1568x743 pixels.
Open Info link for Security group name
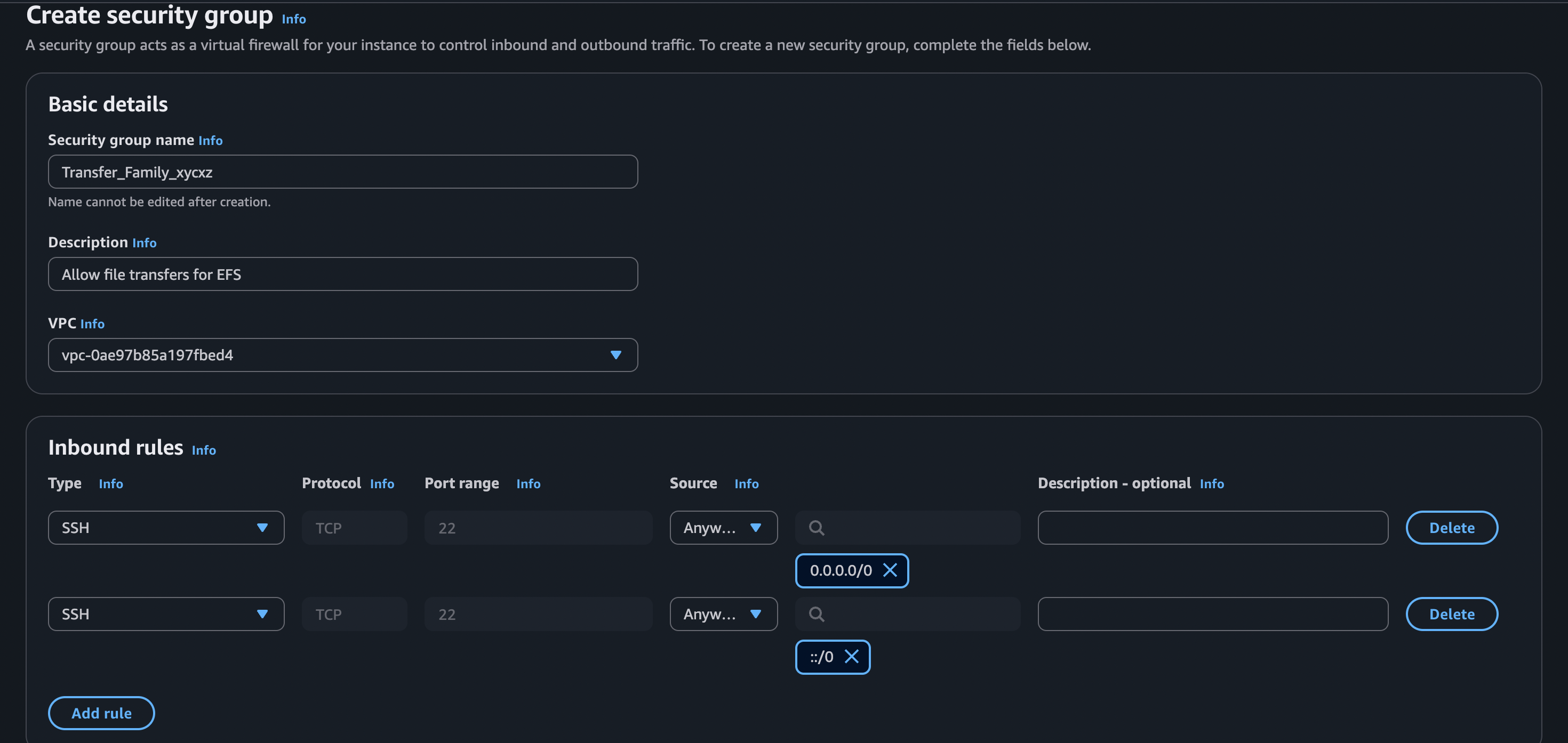pyautogui.click(x=210, y=141)
